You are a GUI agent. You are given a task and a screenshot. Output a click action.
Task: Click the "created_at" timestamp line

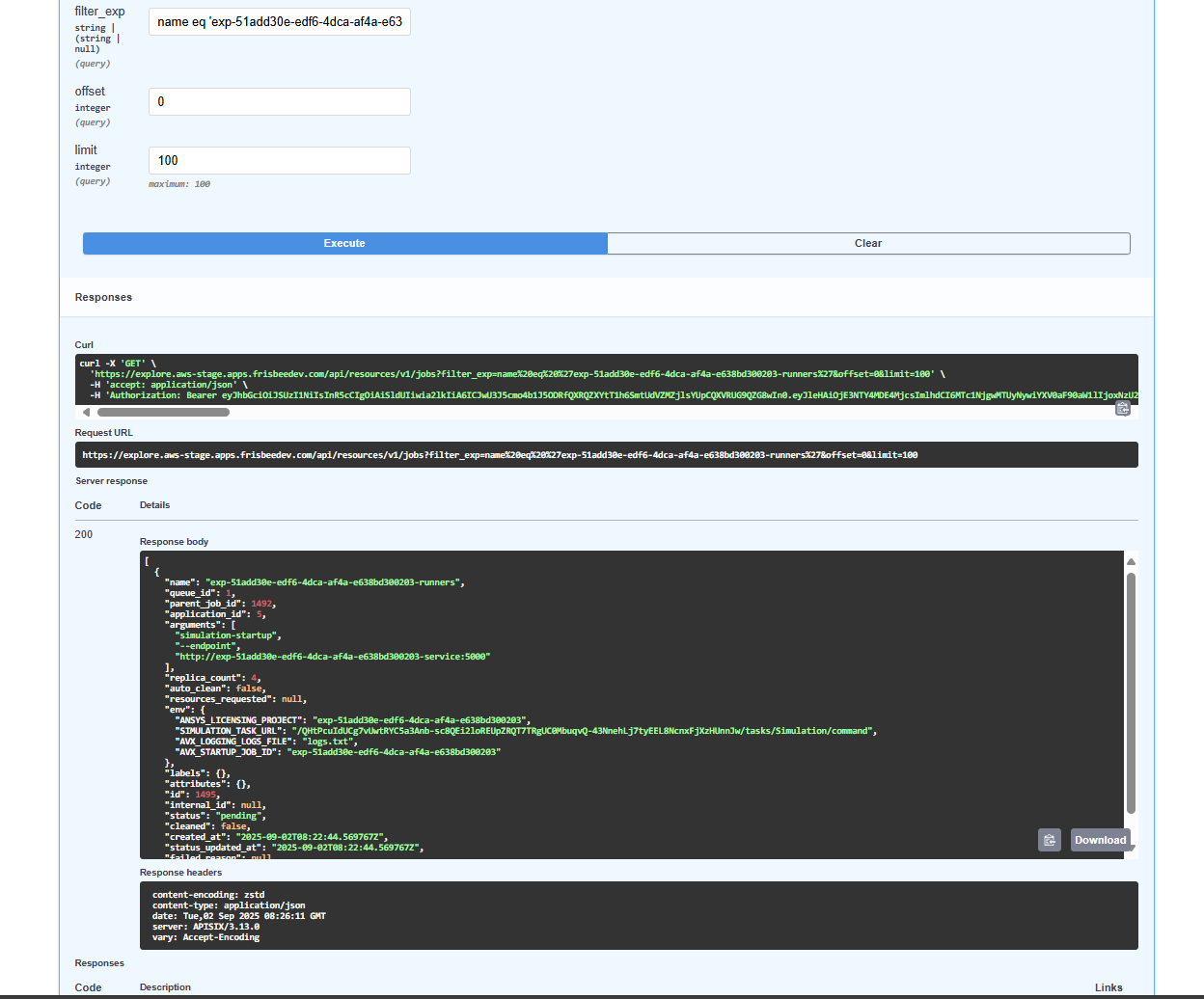[279, 837]
